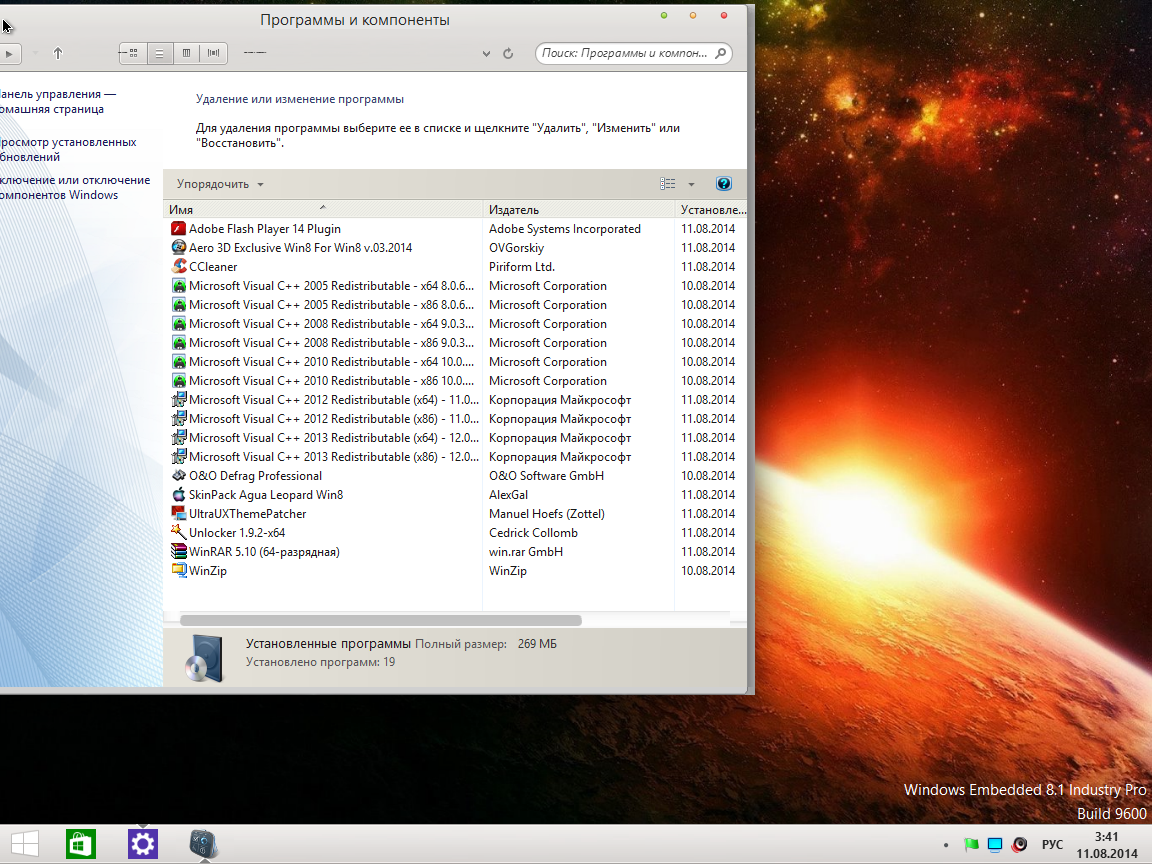1152x864 pixels.
Task: Click the search magnifier icon
Action: tap(721, 53)
